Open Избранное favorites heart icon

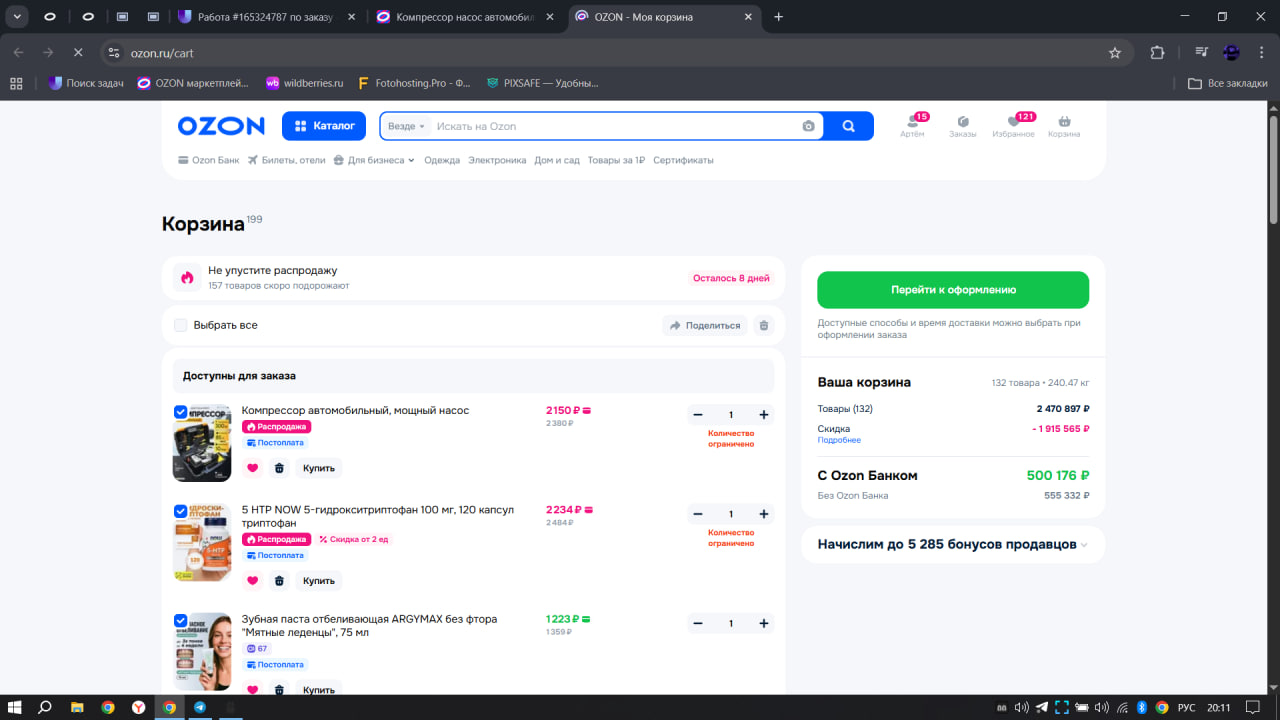[x=1013, y=126]
